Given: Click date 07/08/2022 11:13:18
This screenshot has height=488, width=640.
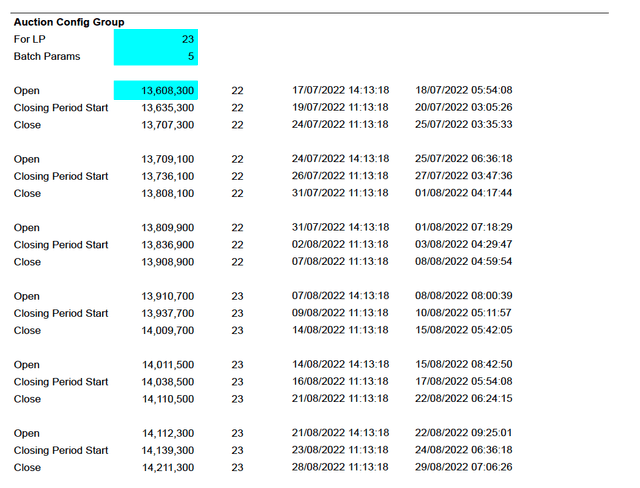Looking at the screenshot, I should pos(340,262).
